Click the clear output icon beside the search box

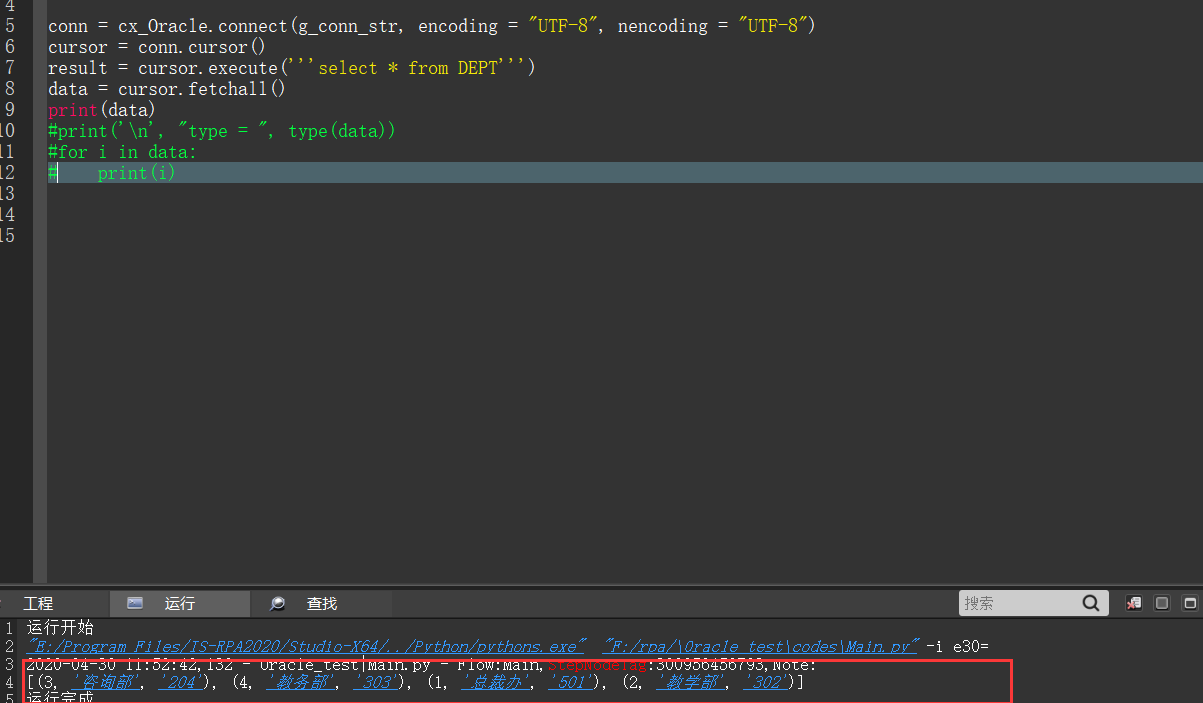tap(1134, 603)
